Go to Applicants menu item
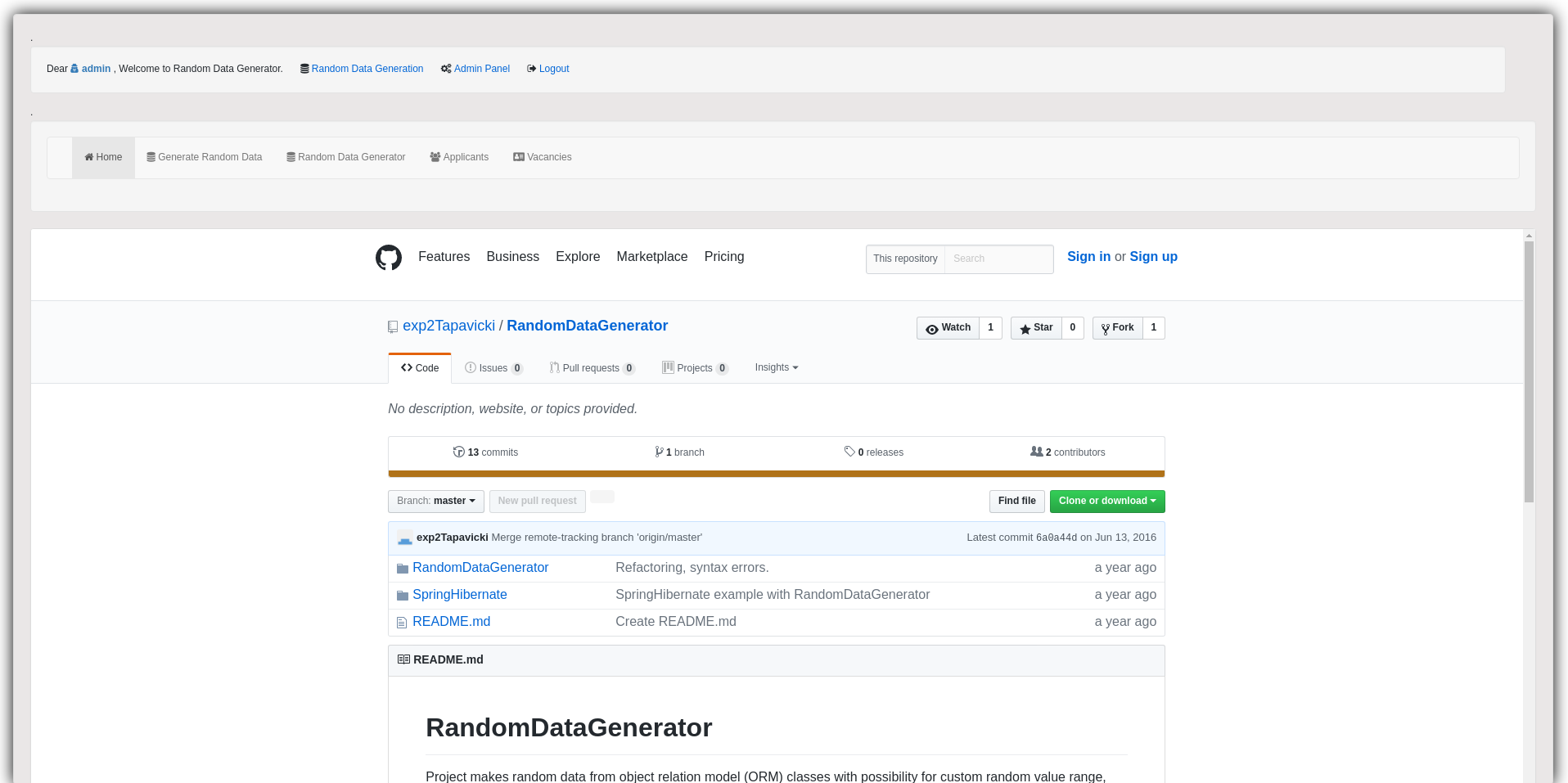This screenshot has height=783, width=1568. (459, 157)
